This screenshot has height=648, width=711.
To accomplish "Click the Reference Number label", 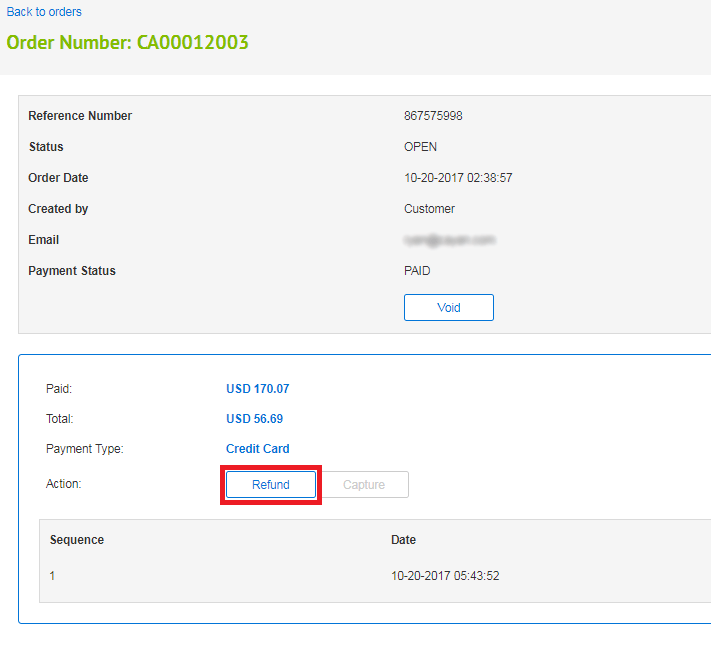I will [x=80, y=116].
